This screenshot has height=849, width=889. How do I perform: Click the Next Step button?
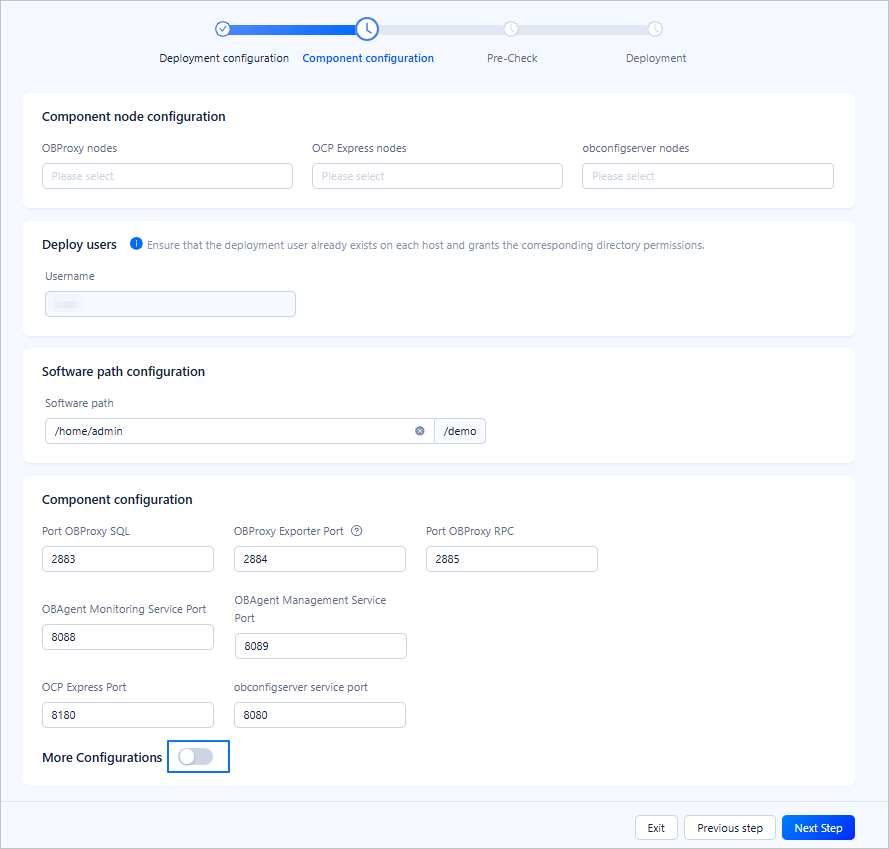point(818,828)
